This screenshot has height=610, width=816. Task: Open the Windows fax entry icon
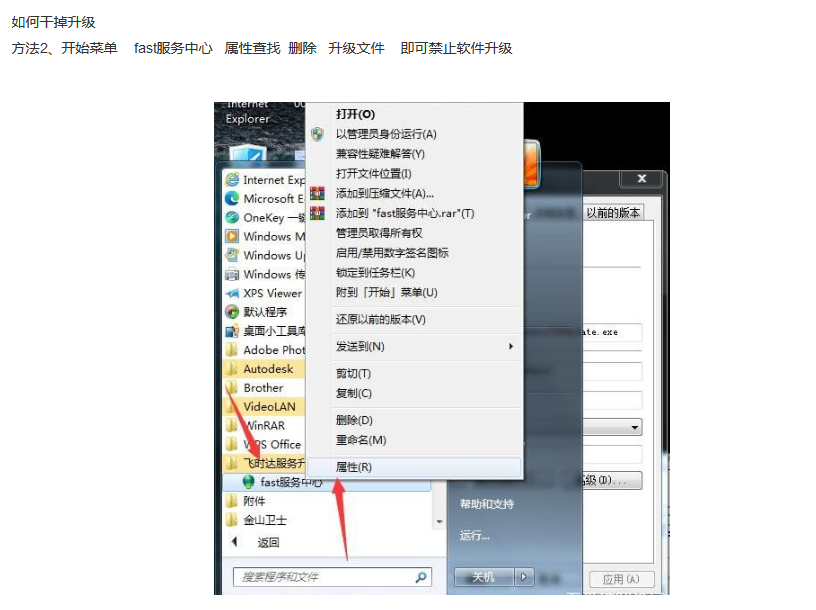232,274
